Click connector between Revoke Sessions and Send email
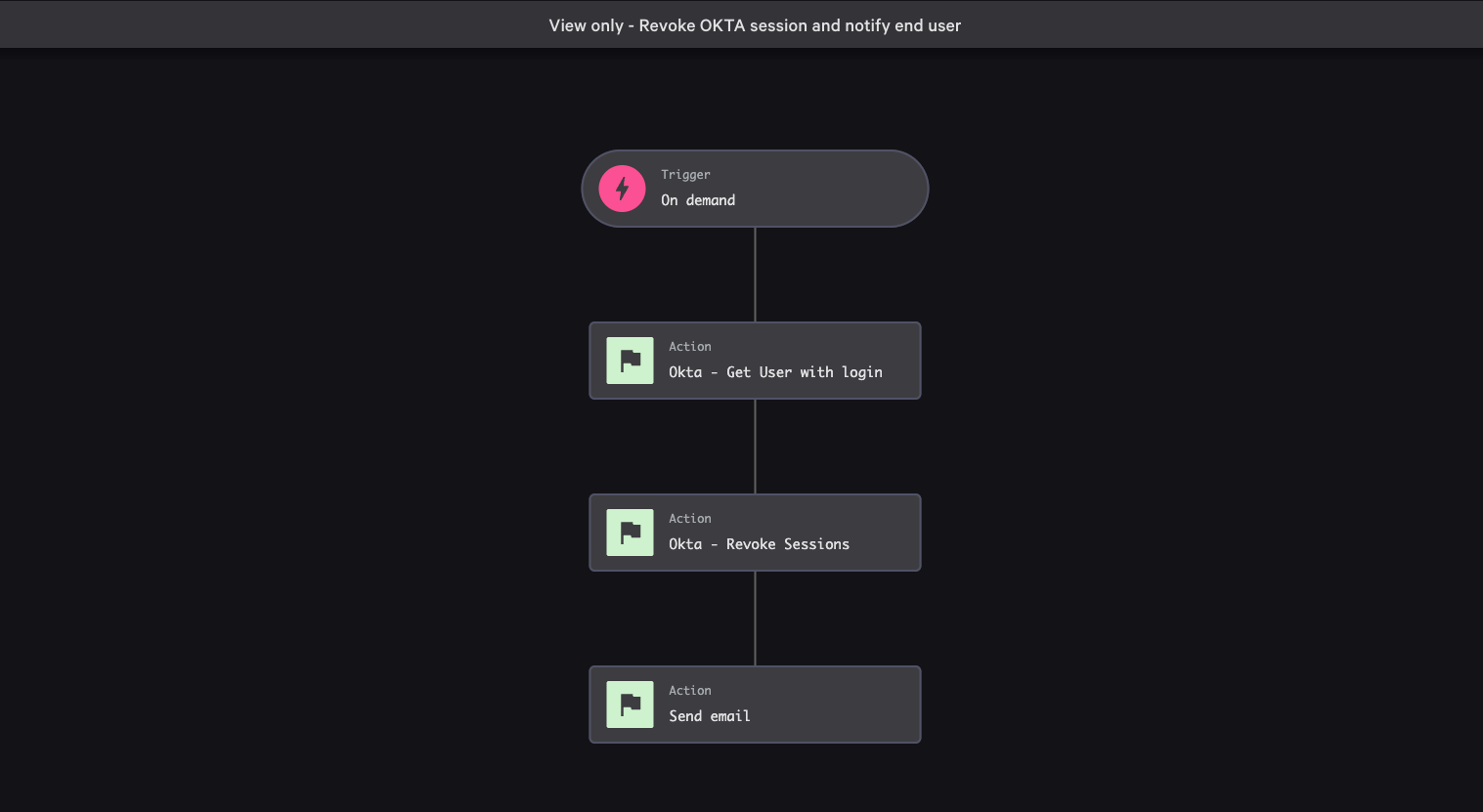The height and width of the screenshot is (812, 1483). click(x=755, y=619)
